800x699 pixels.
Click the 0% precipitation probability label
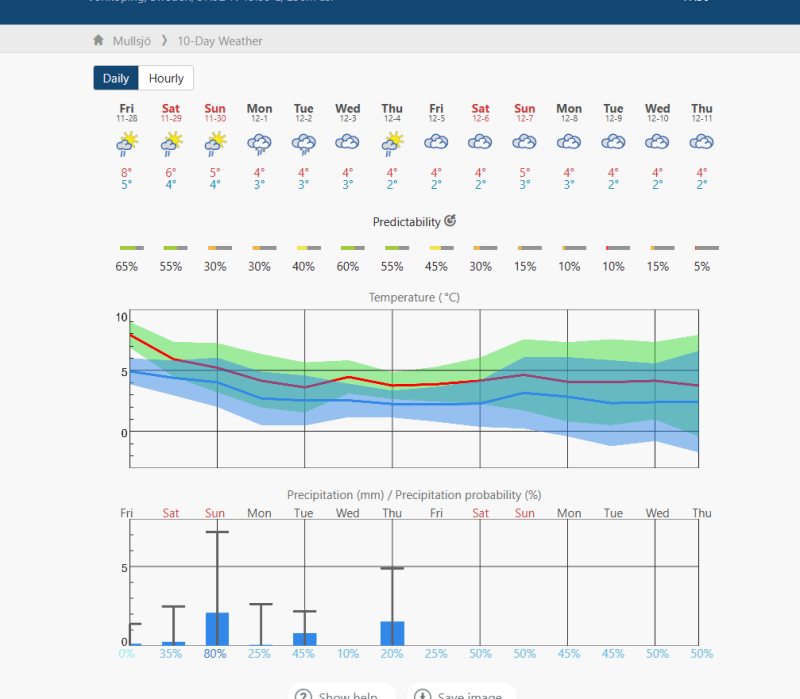coord(127,654)
